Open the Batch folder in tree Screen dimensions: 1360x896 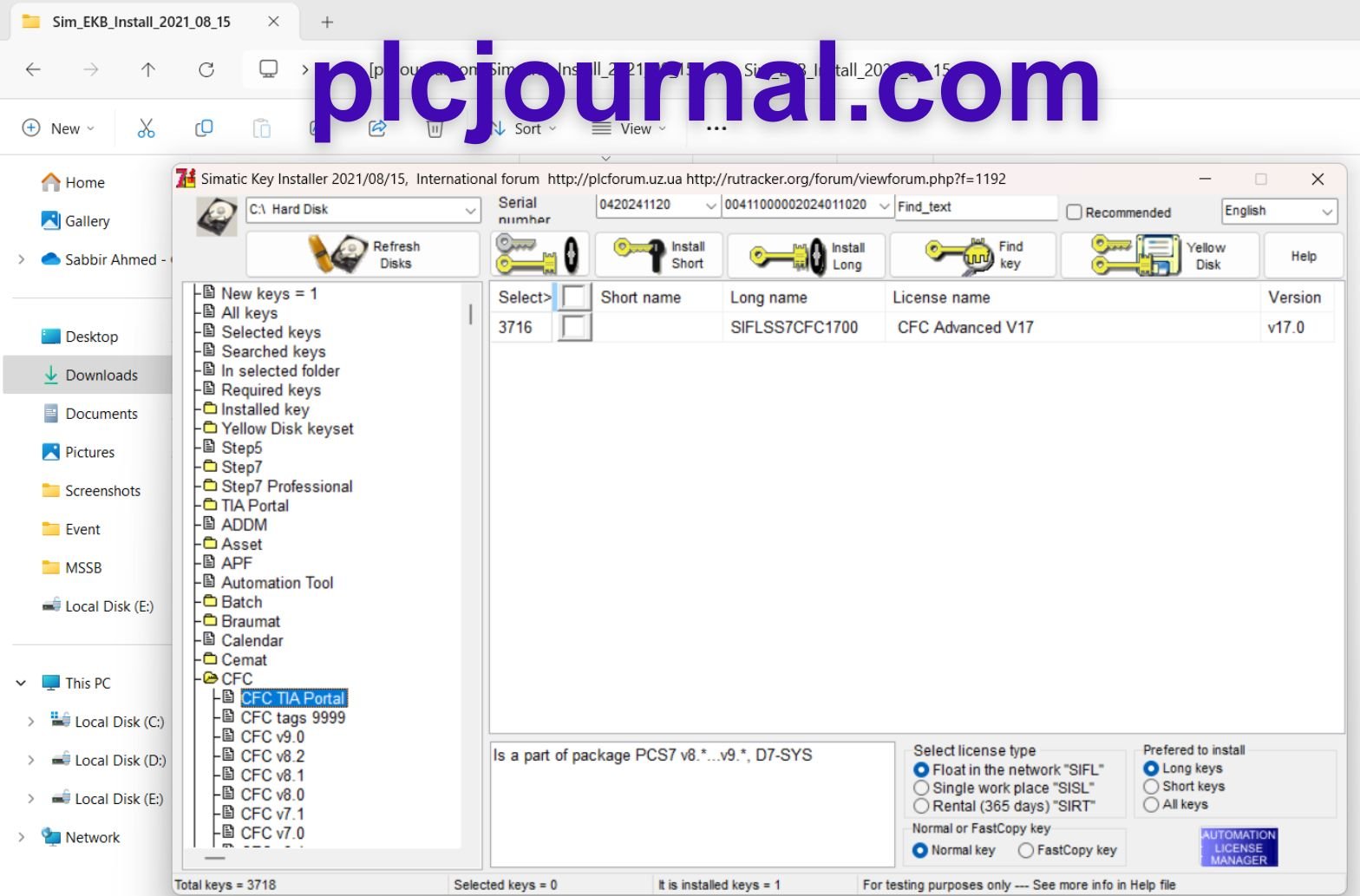241,602
